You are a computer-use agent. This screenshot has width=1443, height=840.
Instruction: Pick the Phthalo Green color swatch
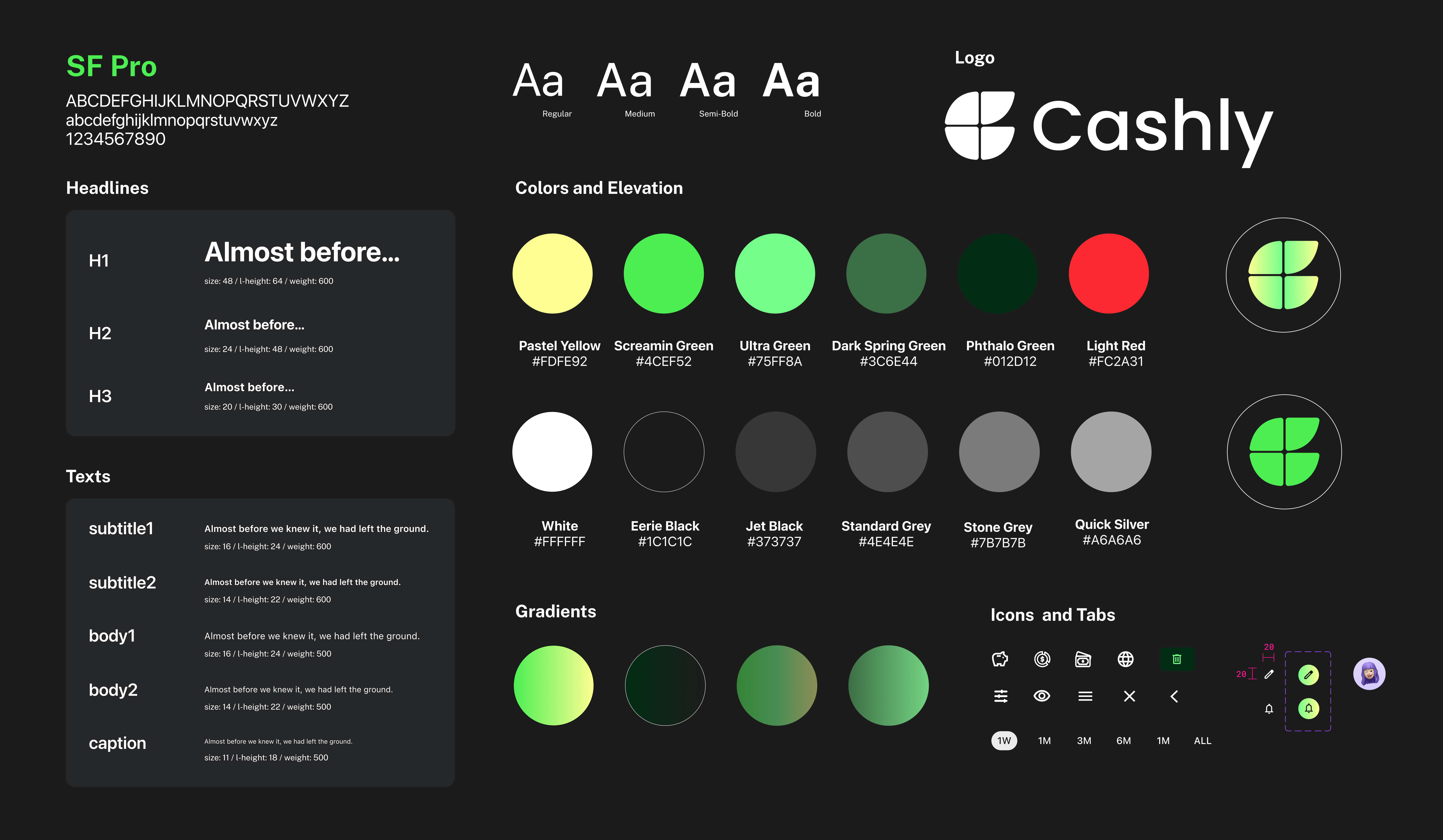(x=998, y=273)
